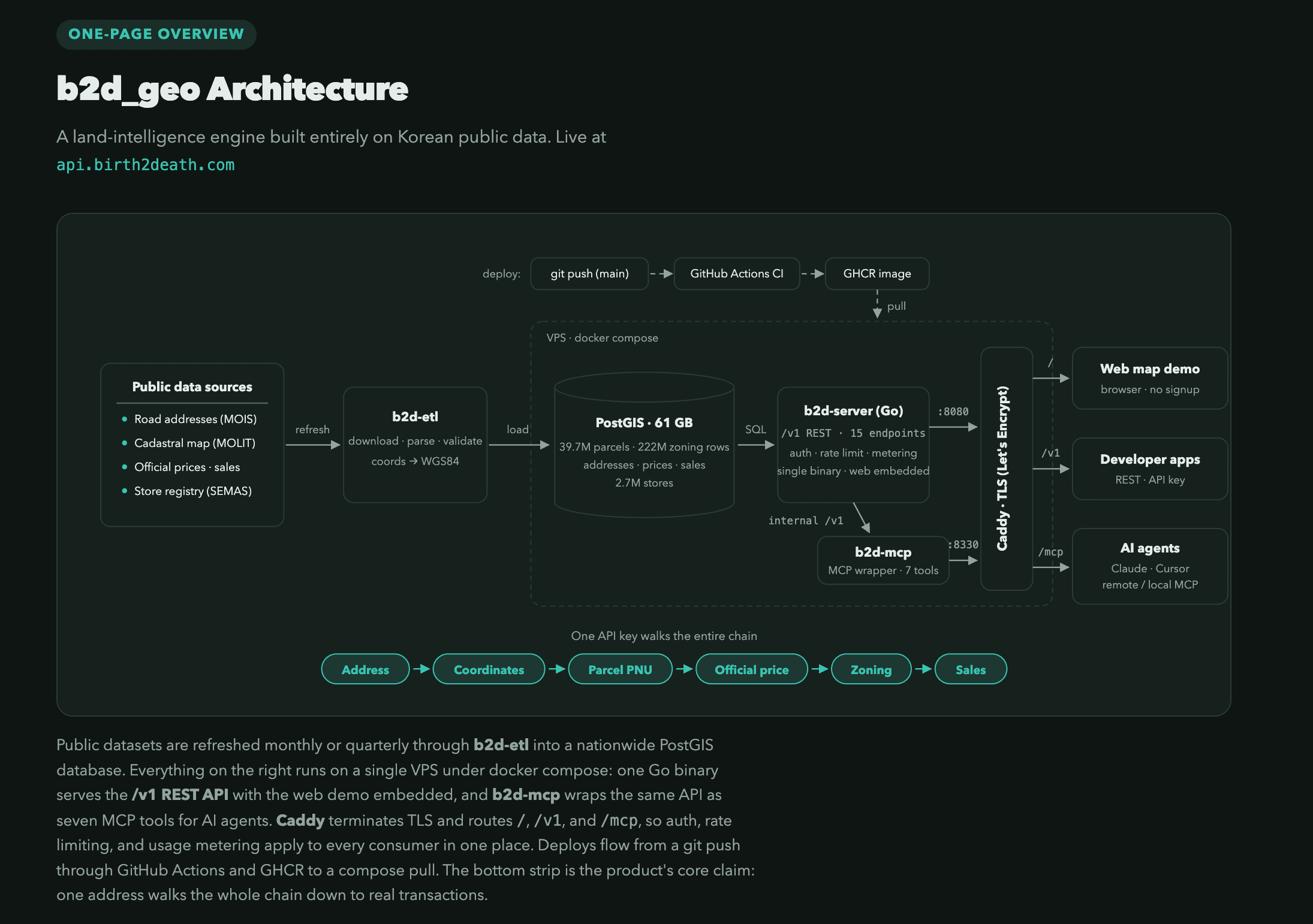The height and width of the screenshot is (924, 1313).
Task: Click the '/mcp' route label
Action: point(1050,552)
